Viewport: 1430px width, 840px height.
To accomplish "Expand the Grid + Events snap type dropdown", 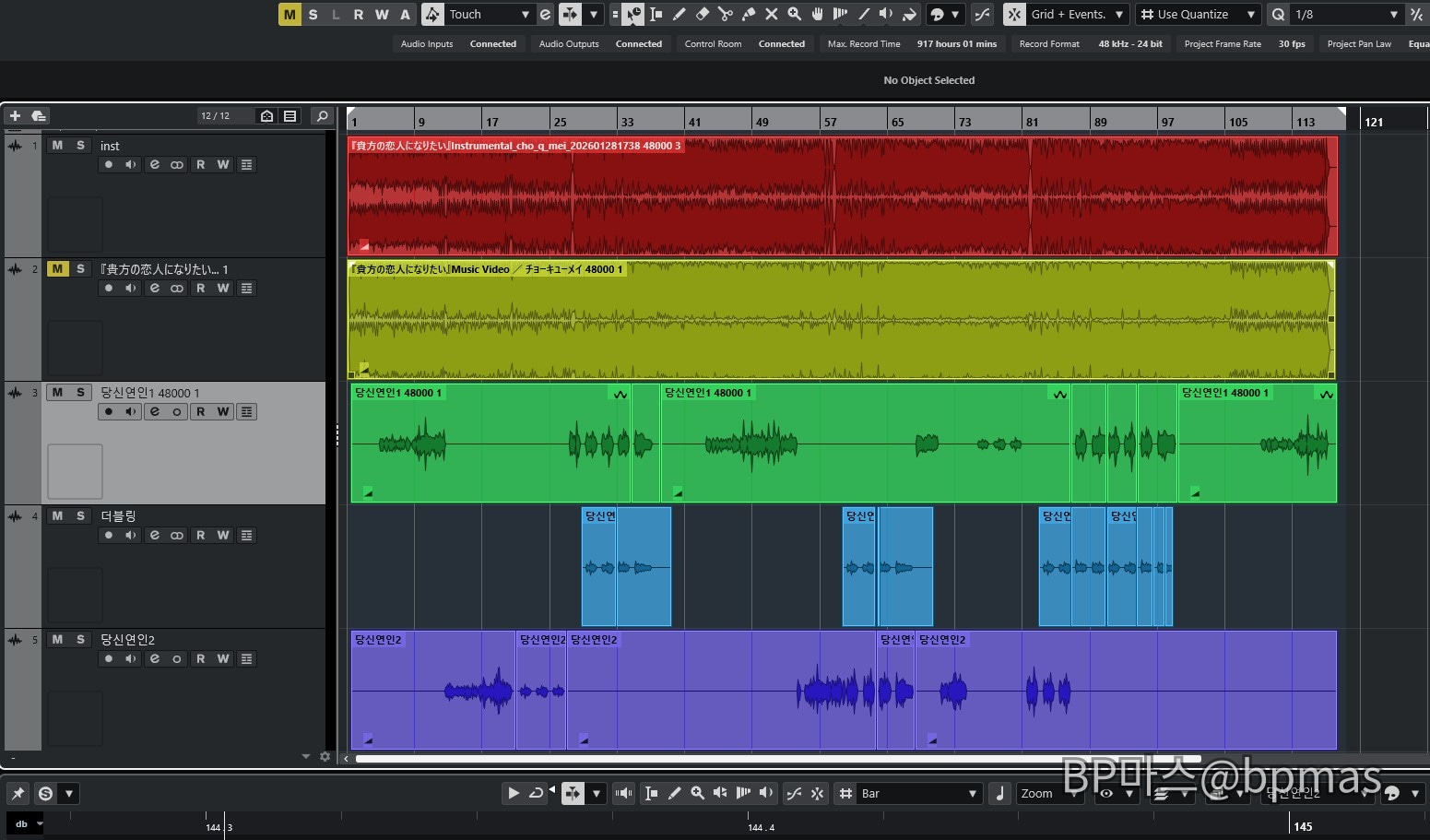I will pos(1118,14).
